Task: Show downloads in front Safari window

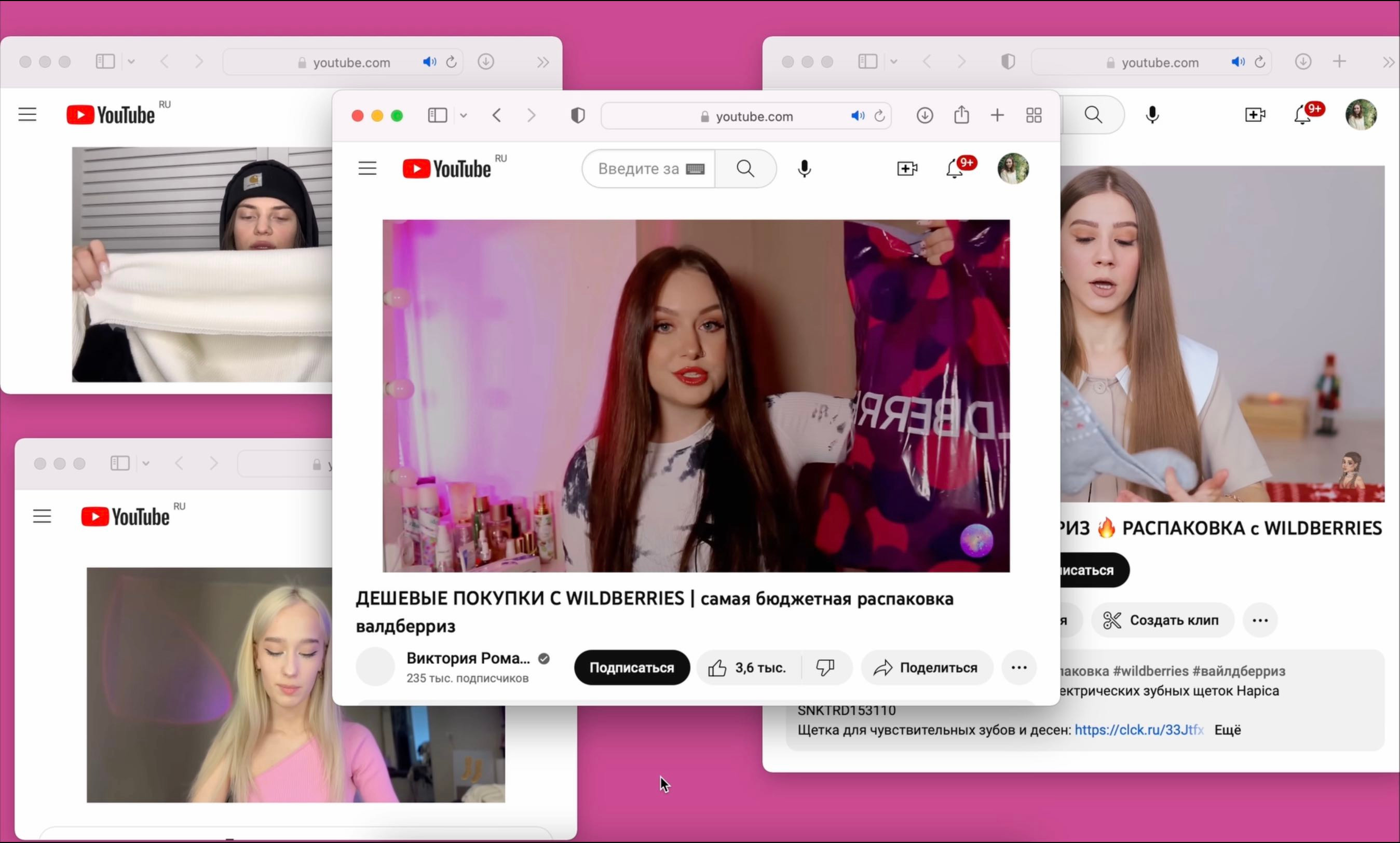Action: click(925, 116)
